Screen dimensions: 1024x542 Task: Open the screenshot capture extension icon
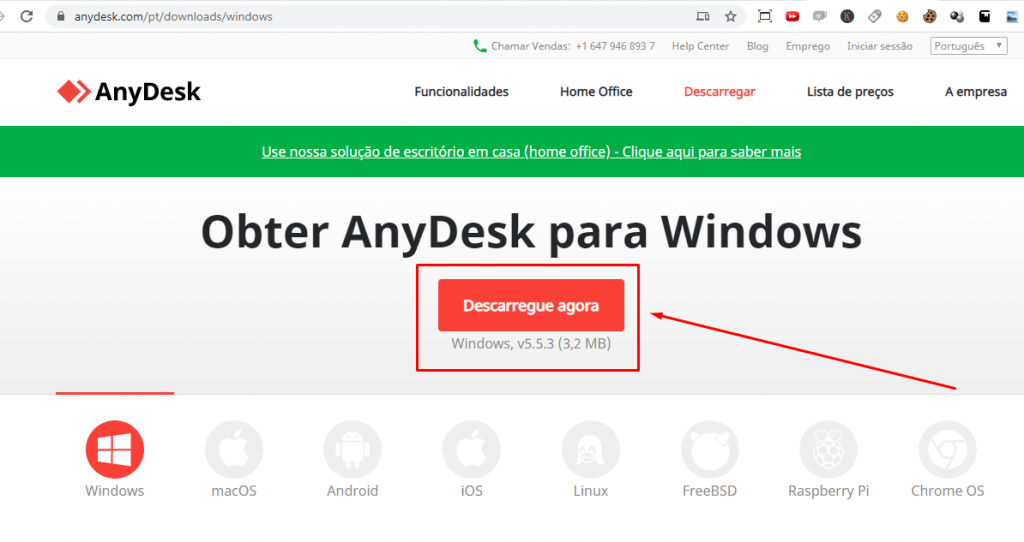pyautogui.click(x=765, y=16)
